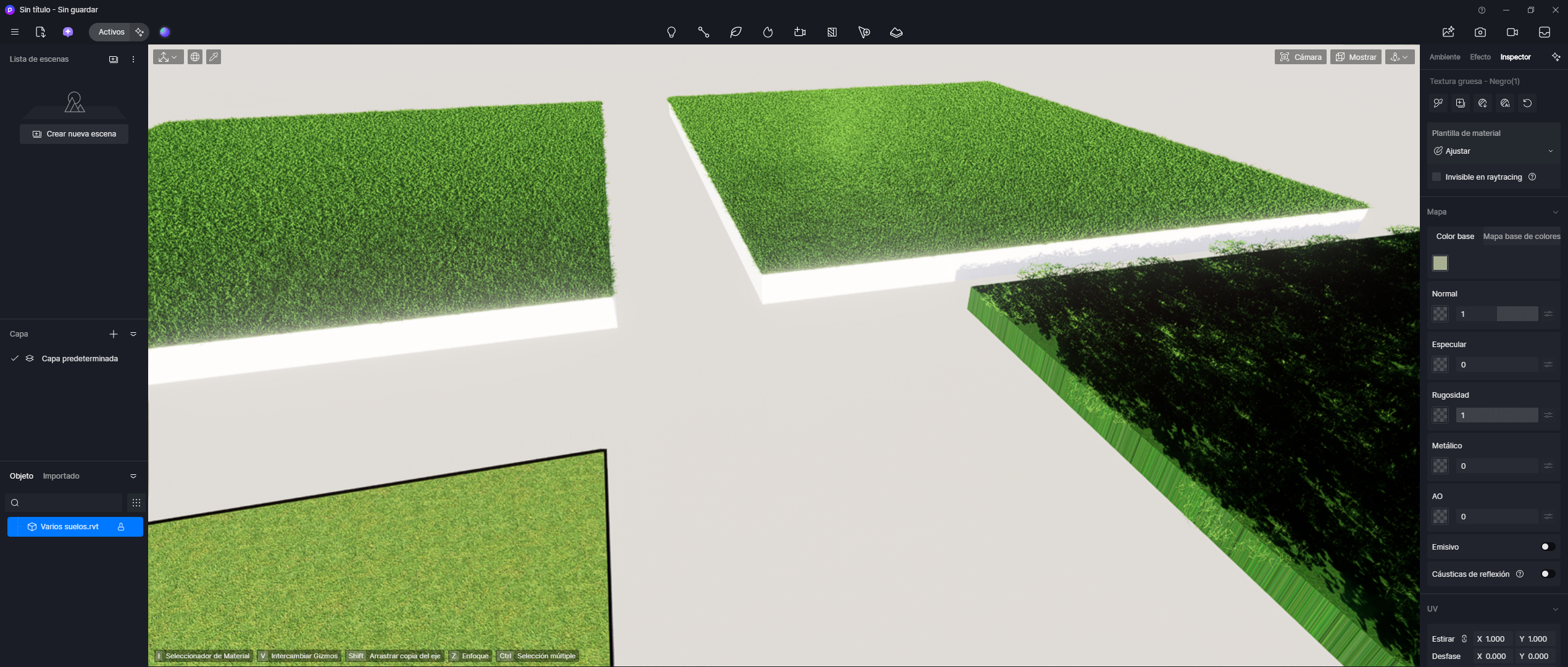Click the Cámara button in viewport

[1300, 57]
